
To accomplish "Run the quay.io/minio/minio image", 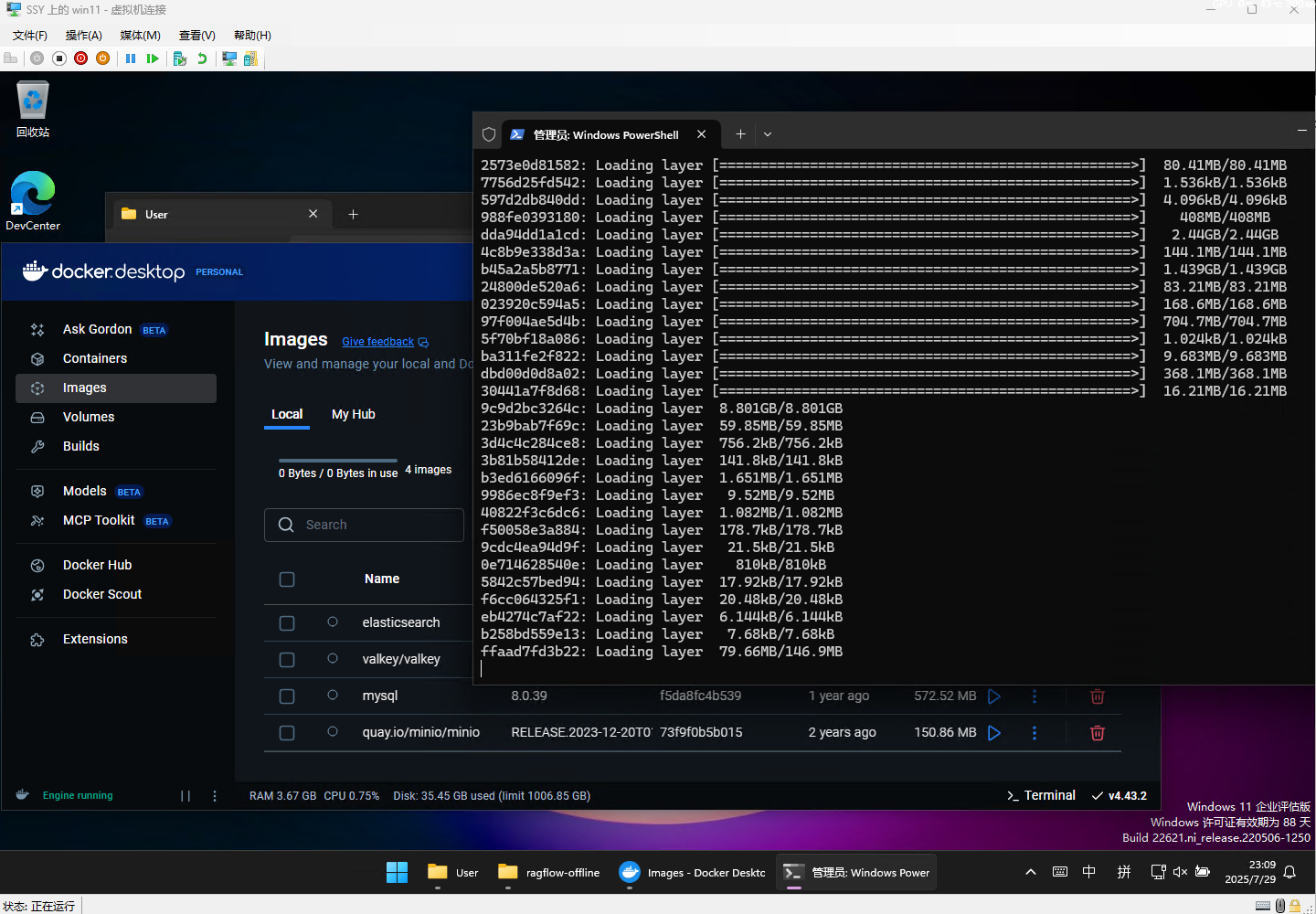I will 994,733.
